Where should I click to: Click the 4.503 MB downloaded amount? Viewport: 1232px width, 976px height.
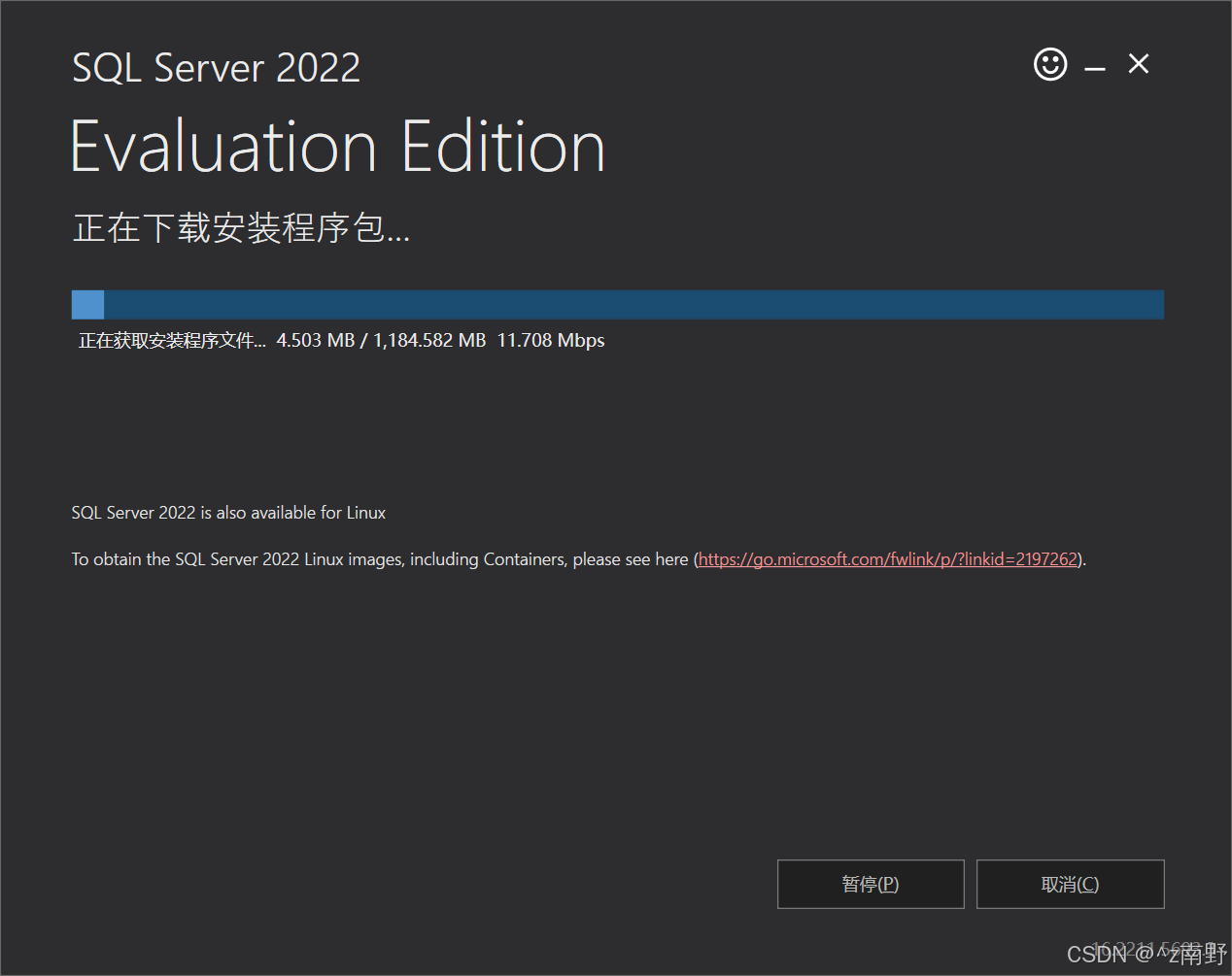pos(314,340)
